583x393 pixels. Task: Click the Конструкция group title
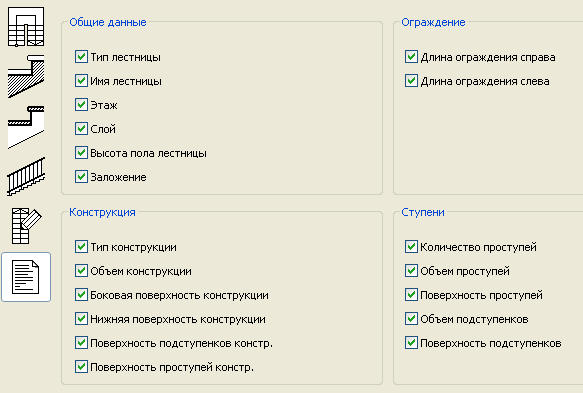(x=102, y=212)
